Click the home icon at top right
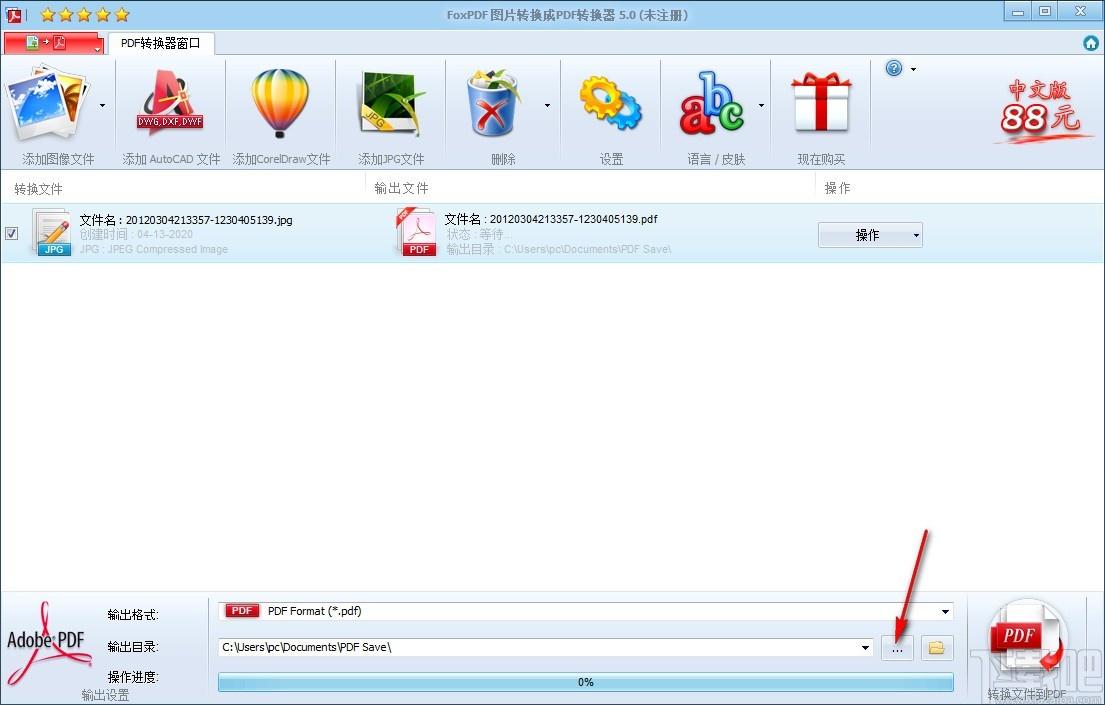 click(x=1091, y=43)
